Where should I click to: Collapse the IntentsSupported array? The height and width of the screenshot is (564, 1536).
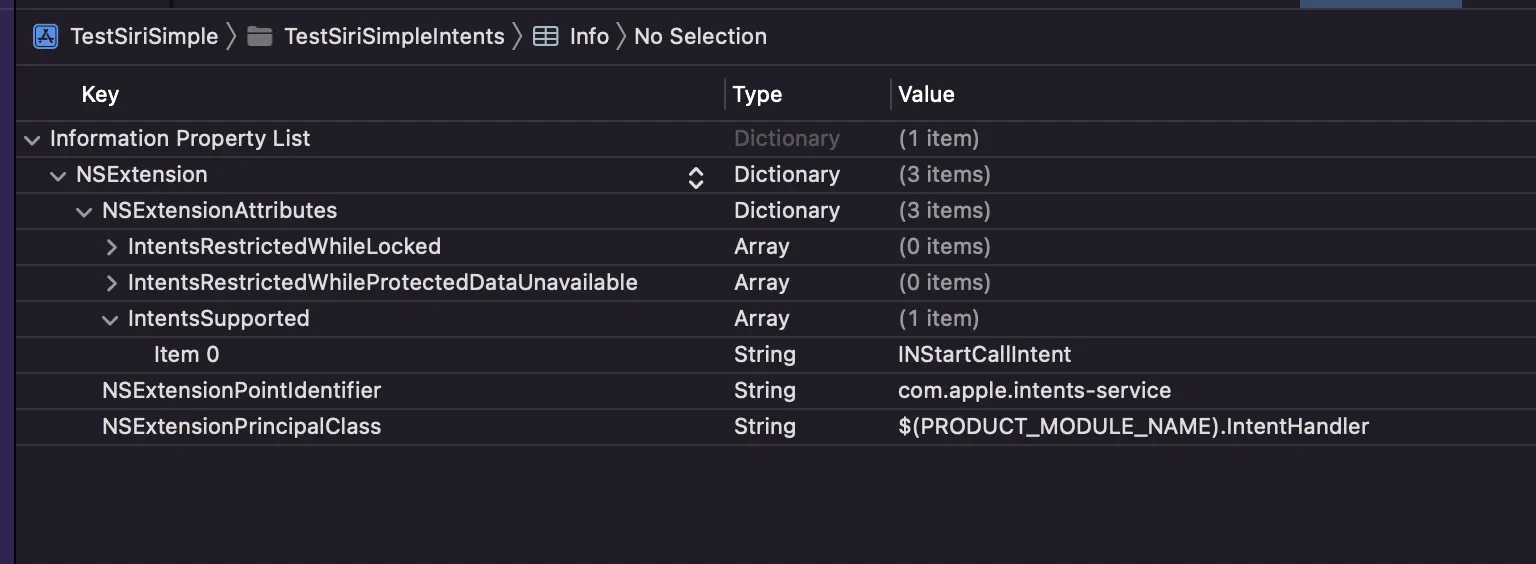tap(111, 319)
